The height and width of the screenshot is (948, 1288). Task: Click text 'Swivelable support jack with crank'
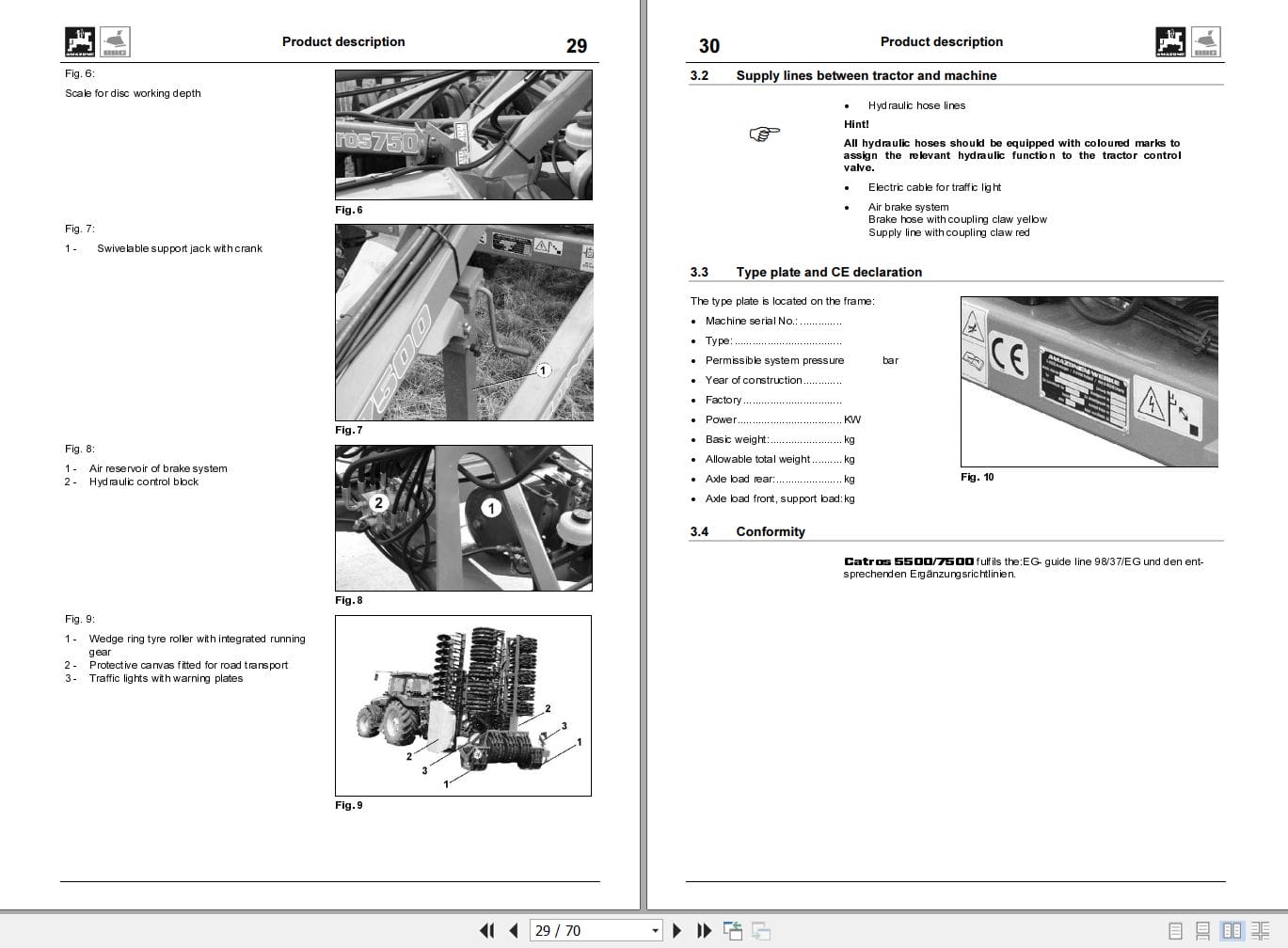[x=180, y=248]
